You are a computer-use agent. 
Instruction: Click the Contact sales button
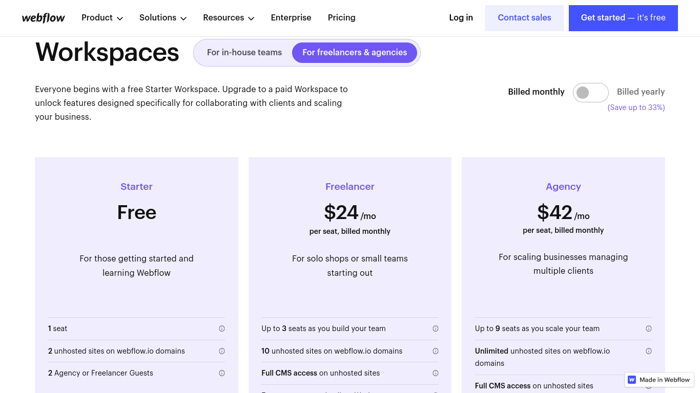(x=524, y=18)
